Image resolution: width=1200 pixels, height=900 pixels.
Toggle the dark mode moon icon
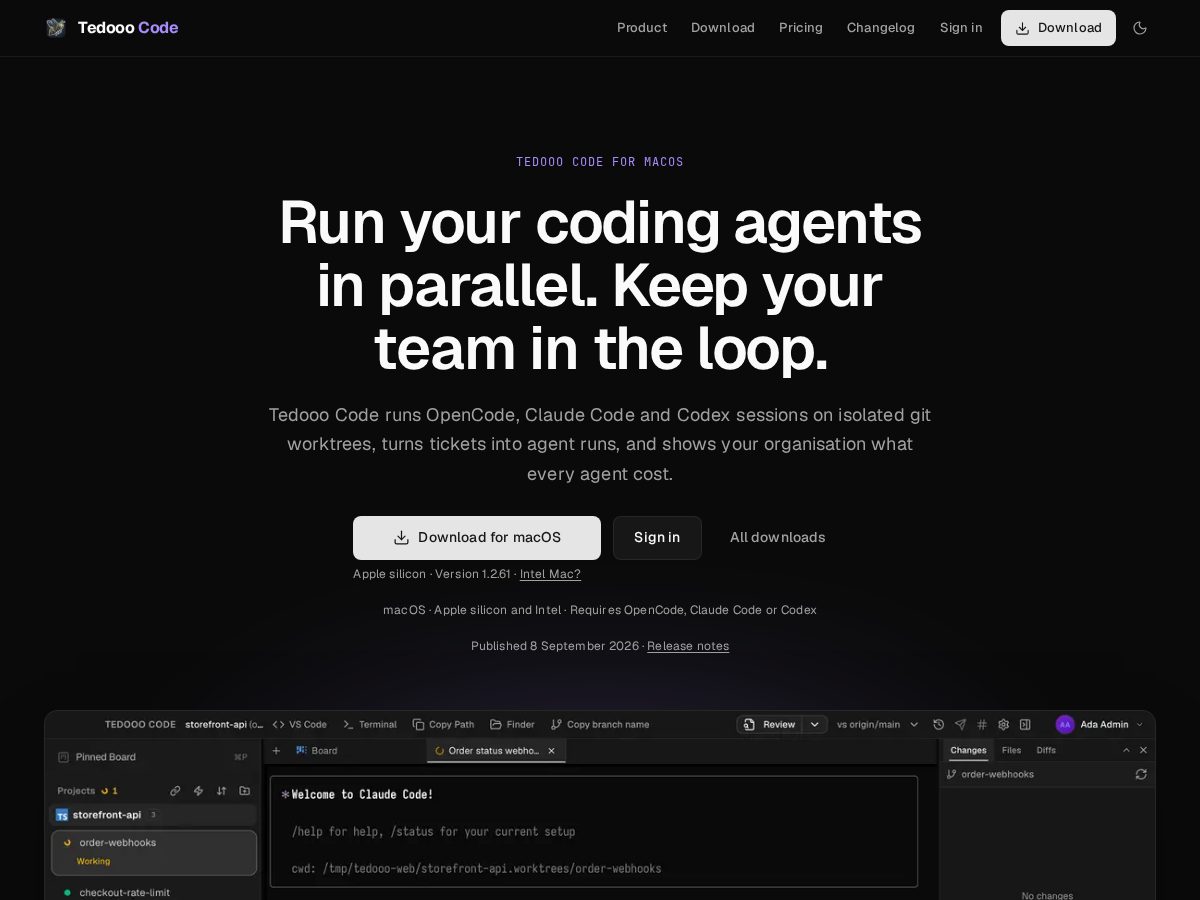(x=1140, y=28)
